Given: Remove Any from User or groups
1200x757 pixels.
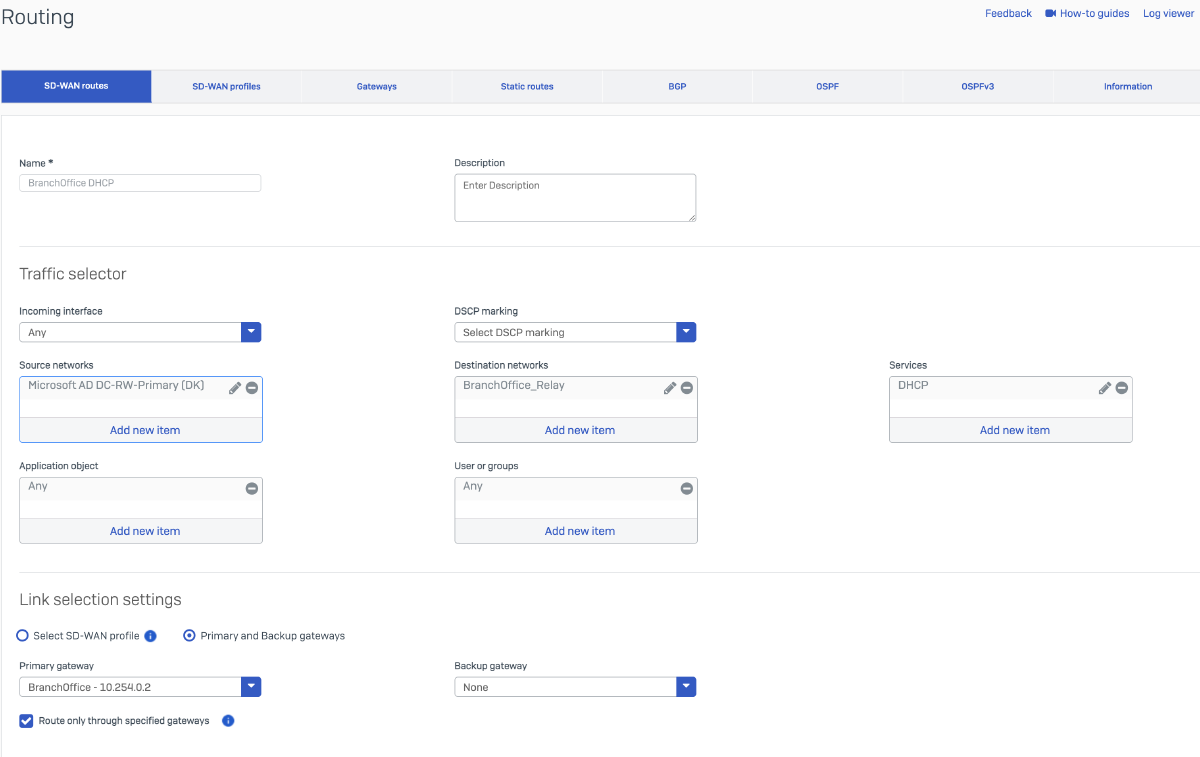Looking at the screenshot, I should click(x=686, y=488).
